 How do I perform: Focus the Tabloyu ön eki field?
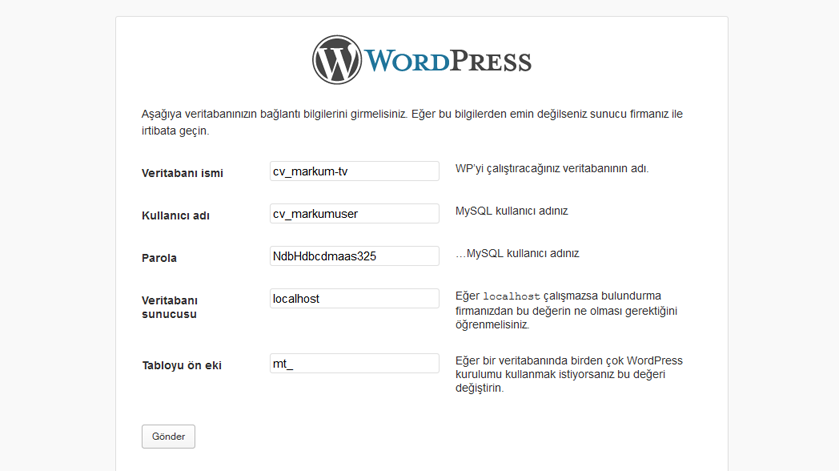pos(354,363)
